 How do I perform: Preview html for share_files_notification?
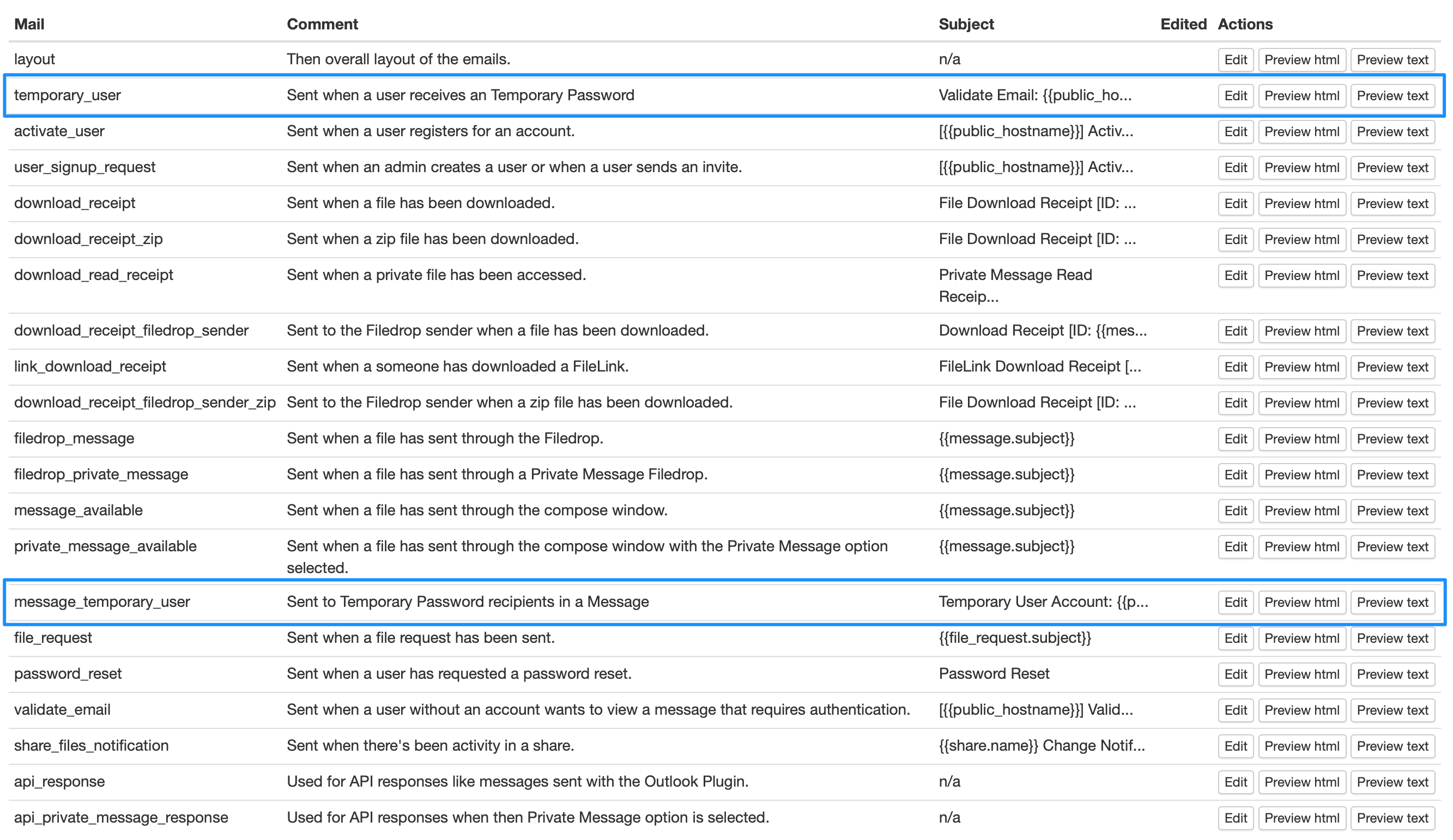[1302, 746]
